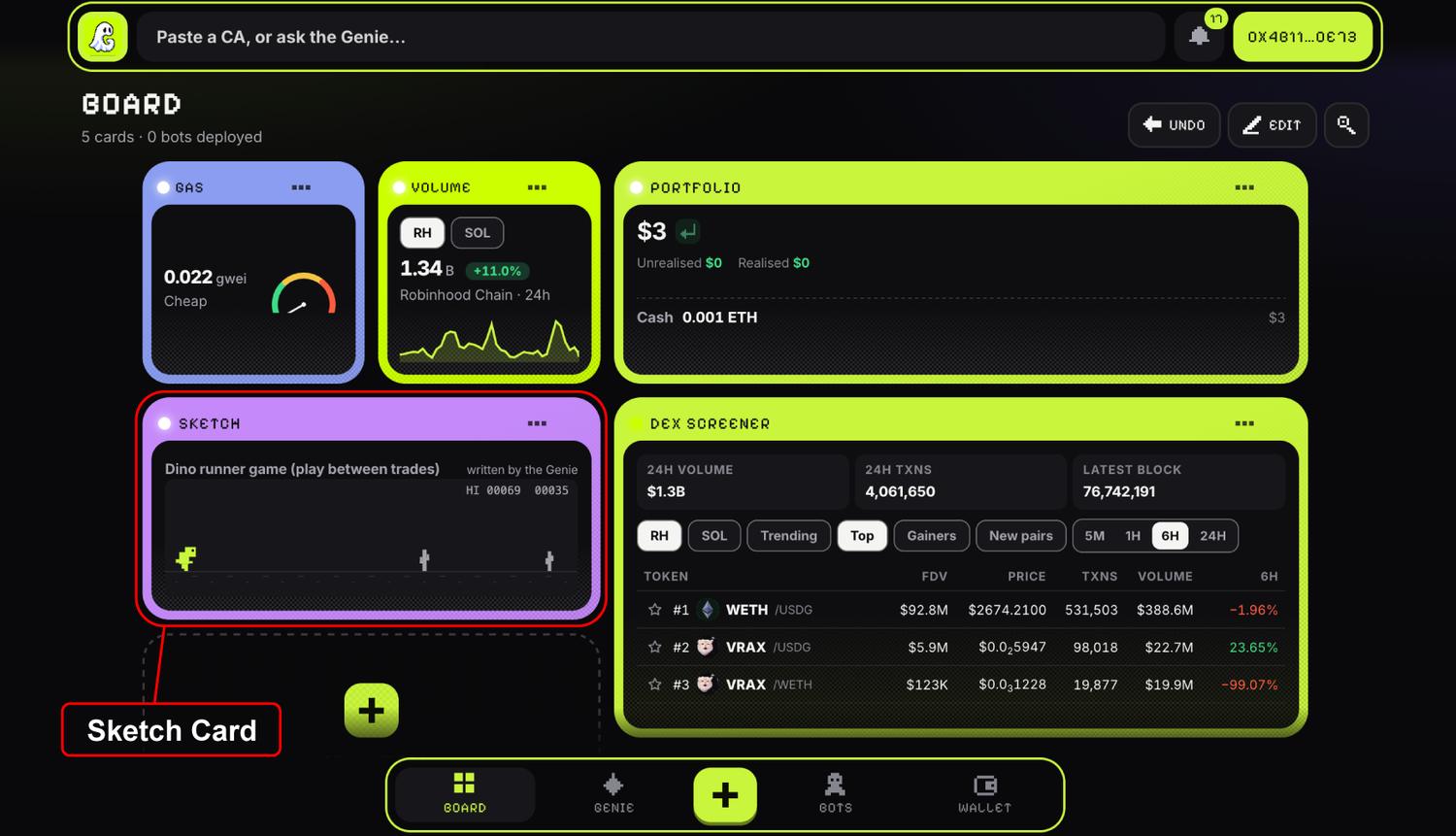The width and height of the screenshot is (1456, 836).
Task: Open the Dex Screener card options menu
Action: click(1244, 423)
